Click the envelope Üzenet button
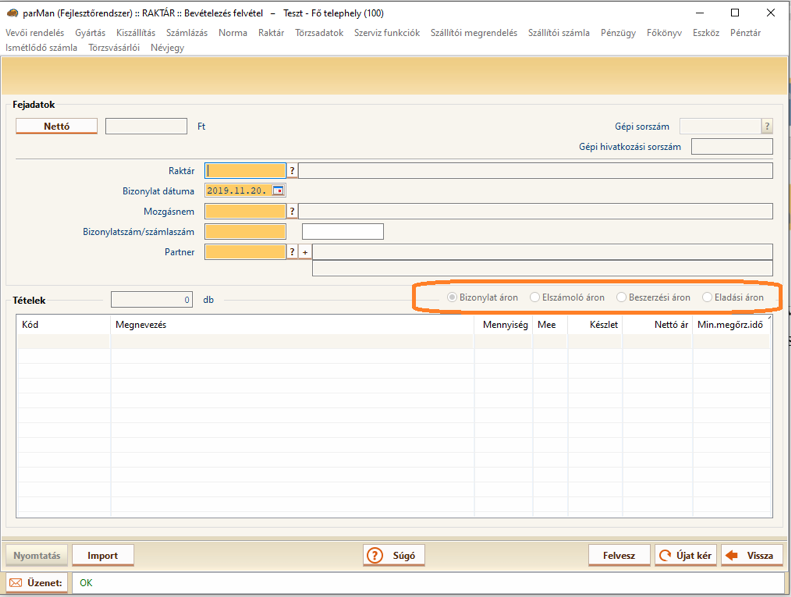This screenshot has height=597, width=791. pyautogui.click(x=36, y=583)
